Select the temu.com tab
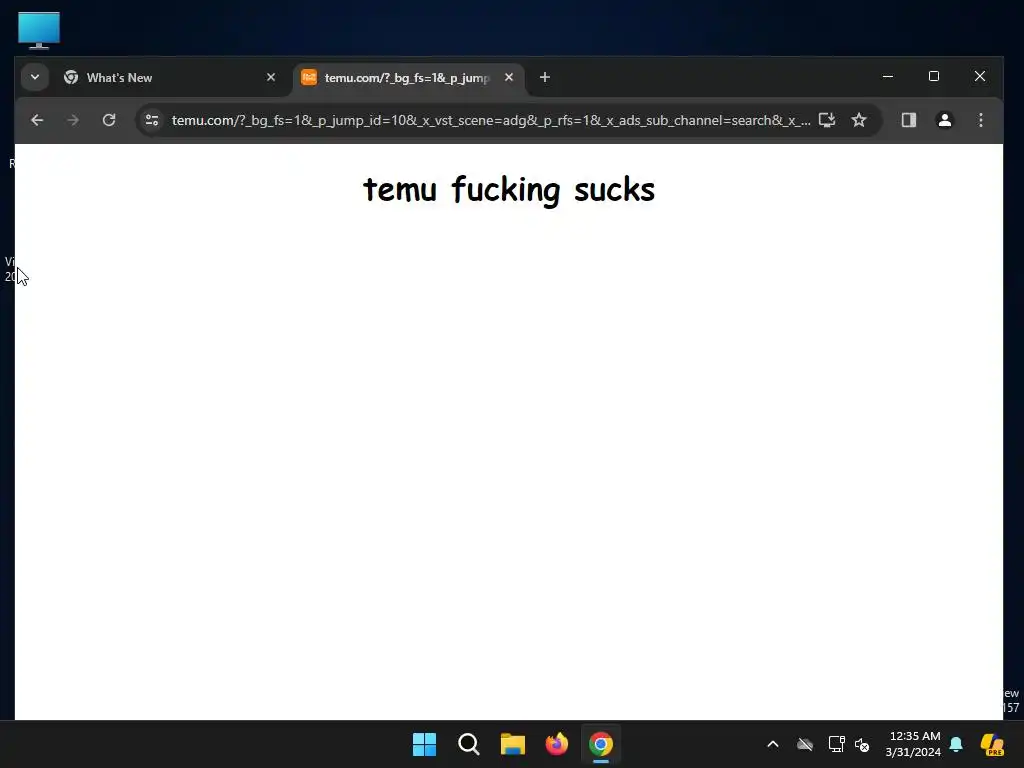The width and height of the screenshot is (1024, 768). 409,78
